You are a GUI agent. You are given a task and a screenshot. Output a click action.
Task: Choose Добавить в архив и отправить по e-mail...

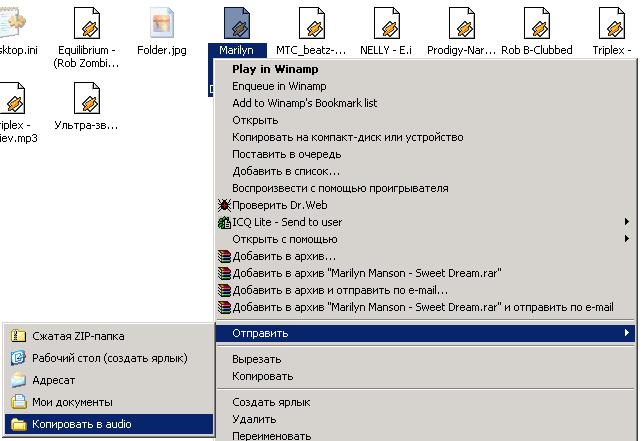425,290
